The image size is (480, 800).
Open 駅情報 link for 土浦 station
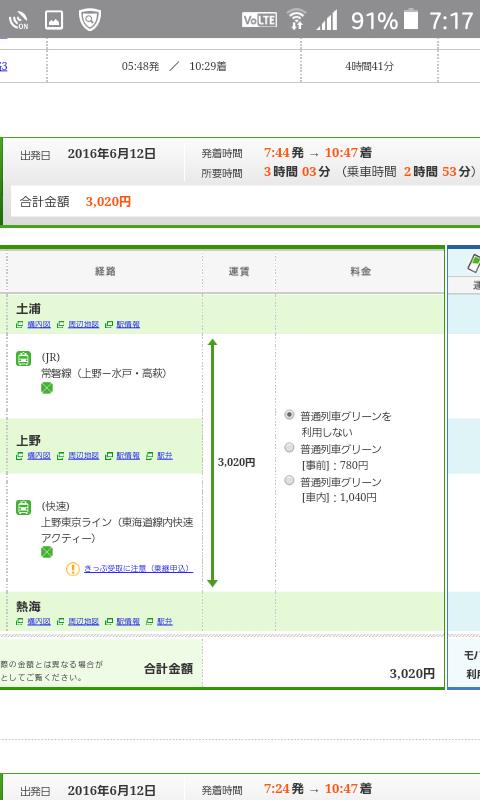click(x=128, y=324)
